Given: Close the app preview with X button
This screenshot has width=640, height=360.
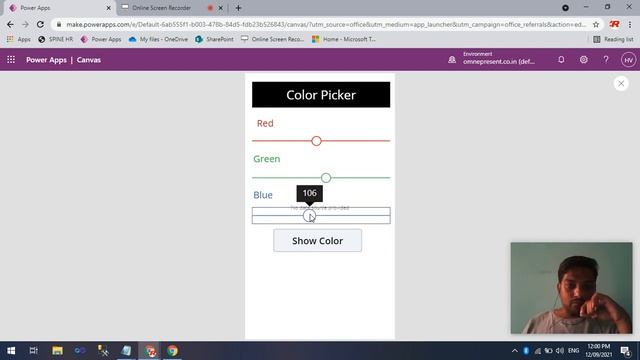Looking at the screenshot, I should click(x=621, y=84).
